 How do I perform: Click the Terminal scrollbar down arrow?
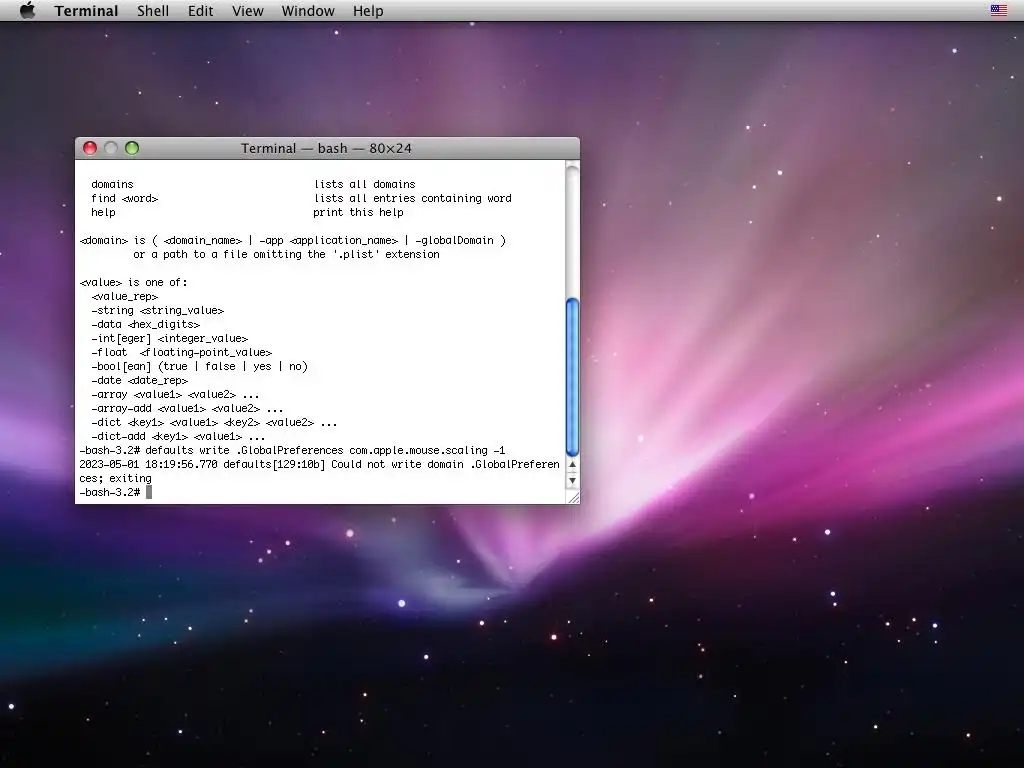[x=572, y=481]
